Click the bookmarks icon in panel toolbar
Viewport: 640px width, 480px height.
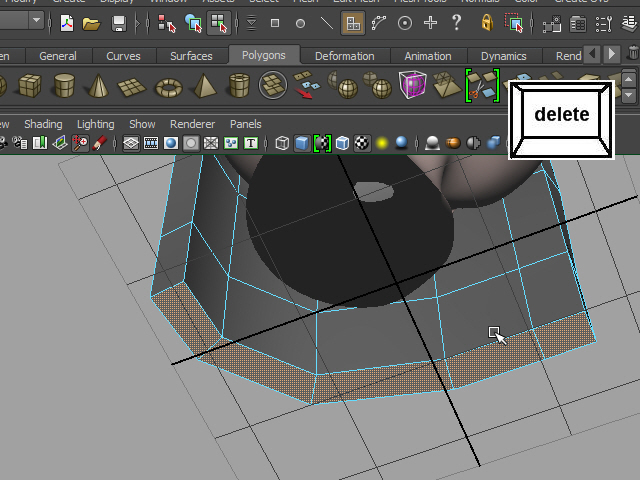click(x=40, y=143)
